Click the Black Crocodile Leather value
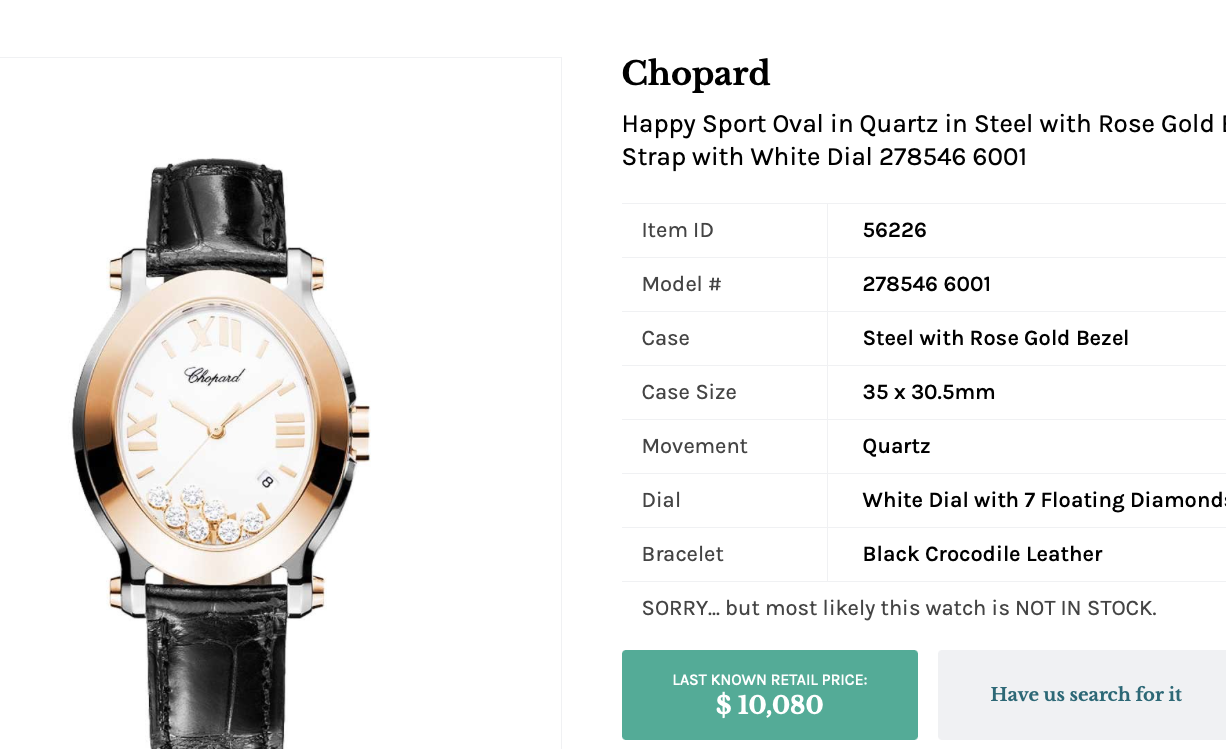The image size is (1226, 749). tap(982, 554)
